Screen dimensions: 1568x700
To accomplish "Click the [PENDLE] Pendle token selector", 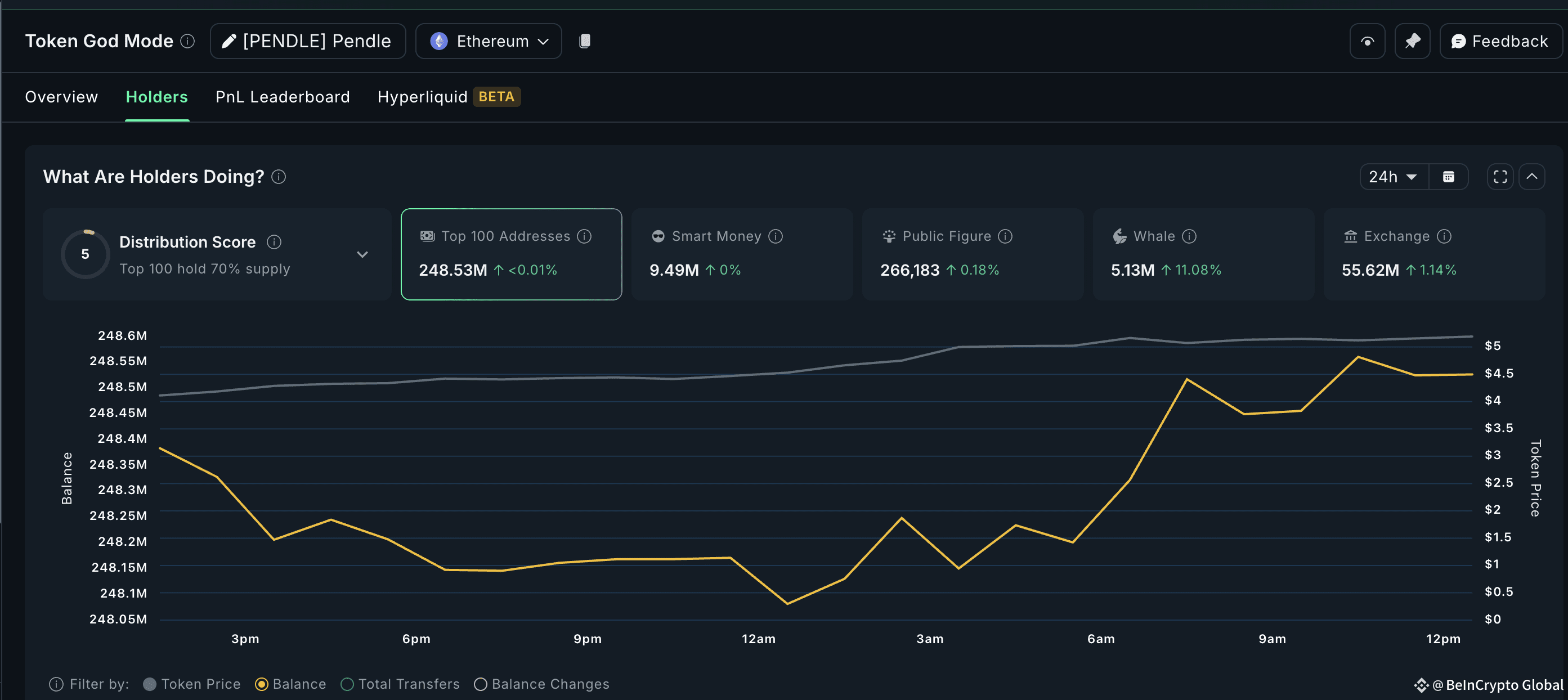I will 308,42.
